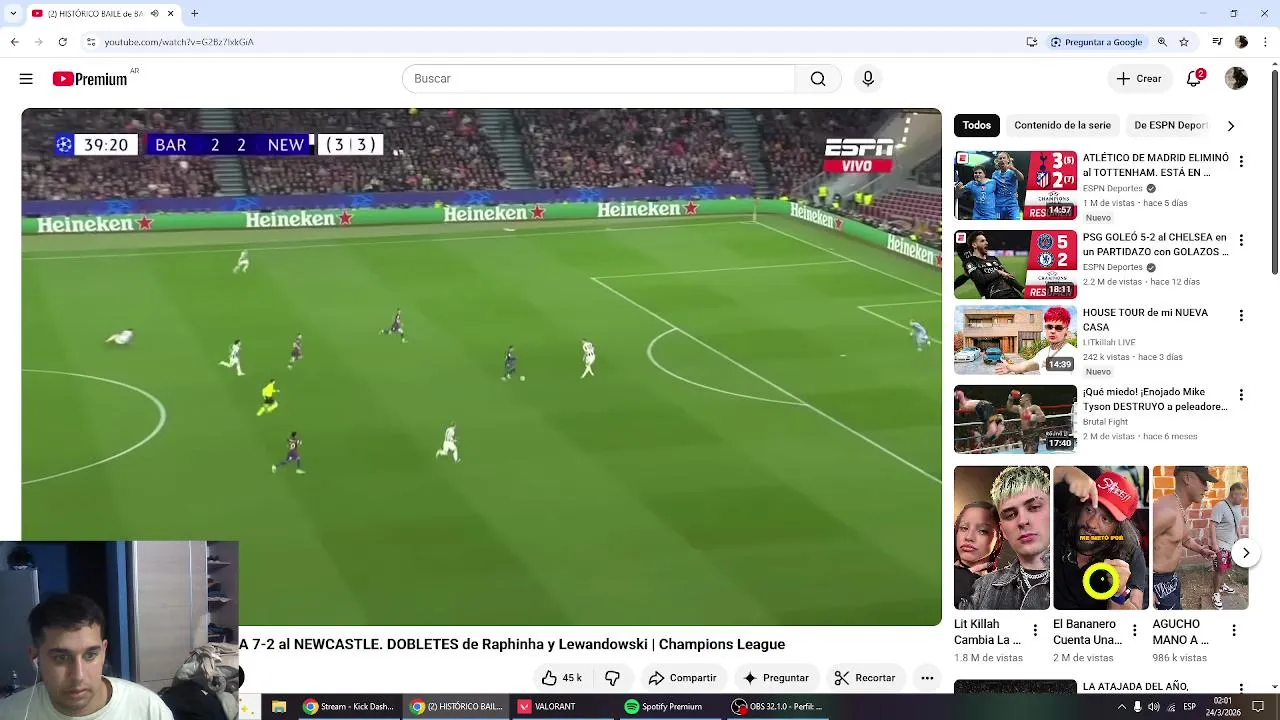Viewport: 1280px width, 720px height.
Task: Open a new browser tab
Action: pyautogui.click(x=194, y=14)
